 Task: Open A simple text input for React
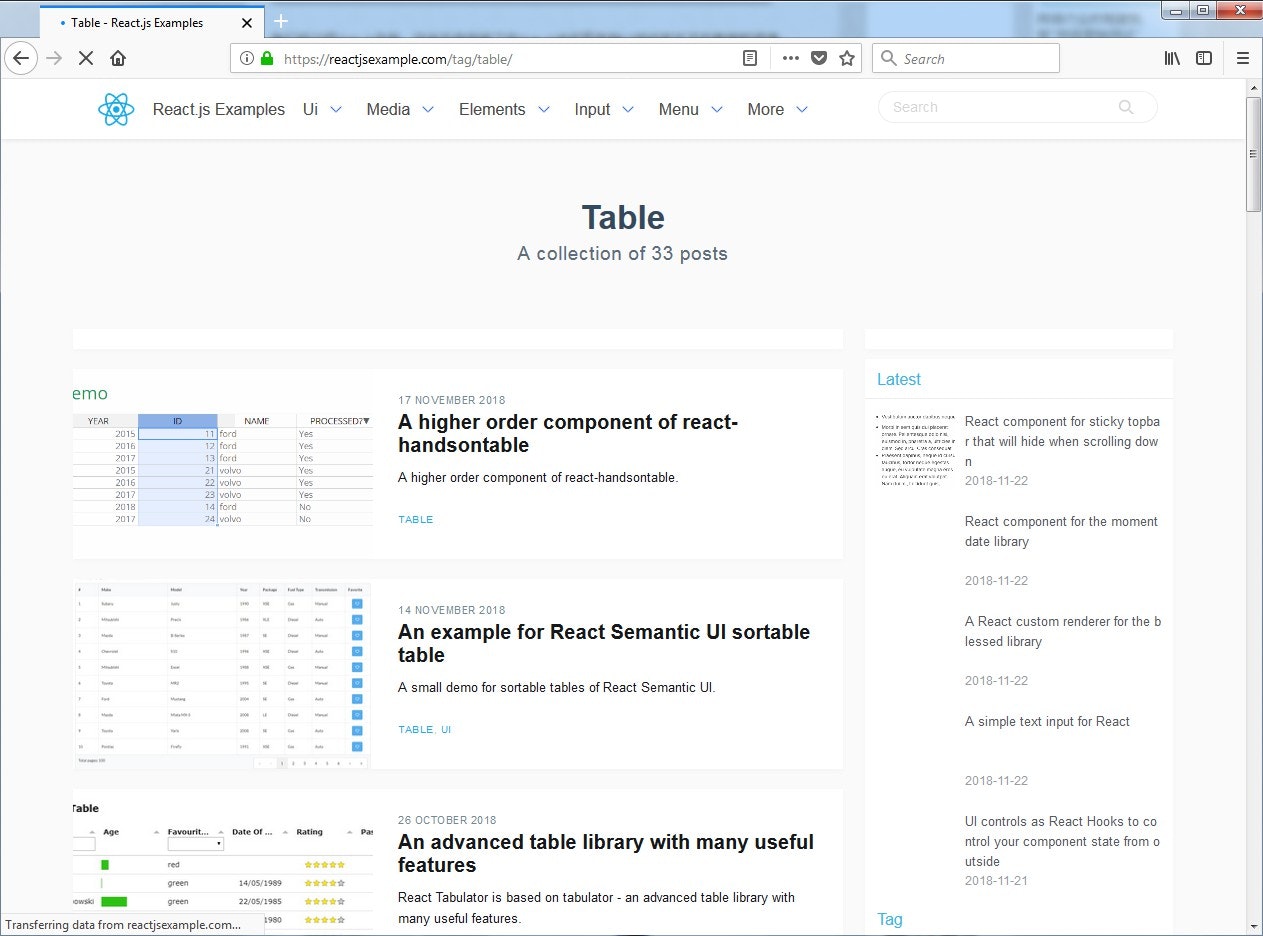pyautogui.click(x=1047, y=721)
